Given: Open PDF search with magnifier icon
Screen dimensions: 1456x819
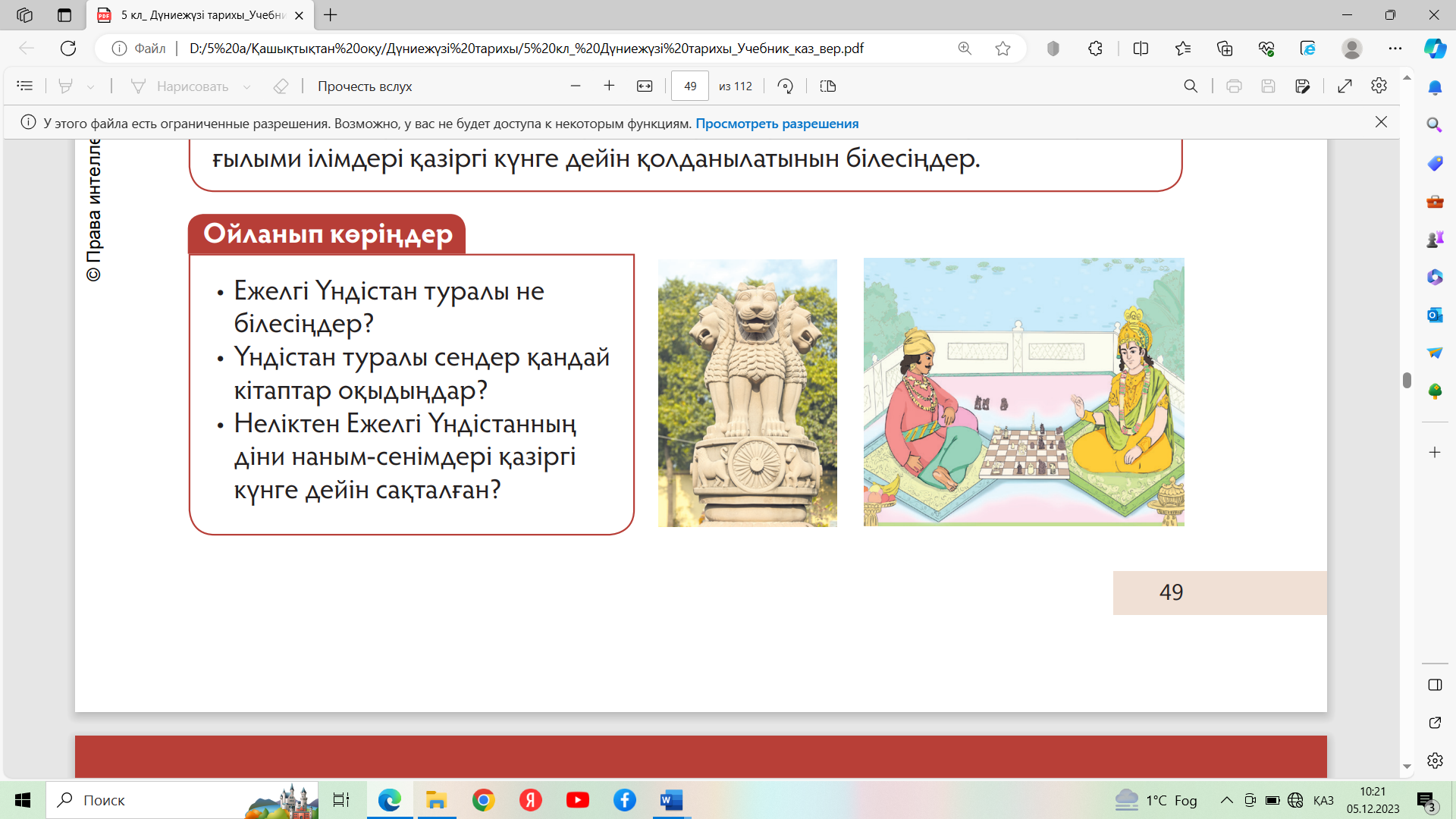Looking at the screenshot, I should (1191, 86).
